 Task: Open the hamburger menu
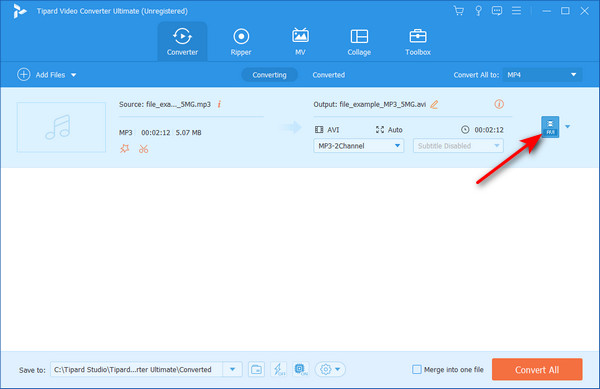516,11
